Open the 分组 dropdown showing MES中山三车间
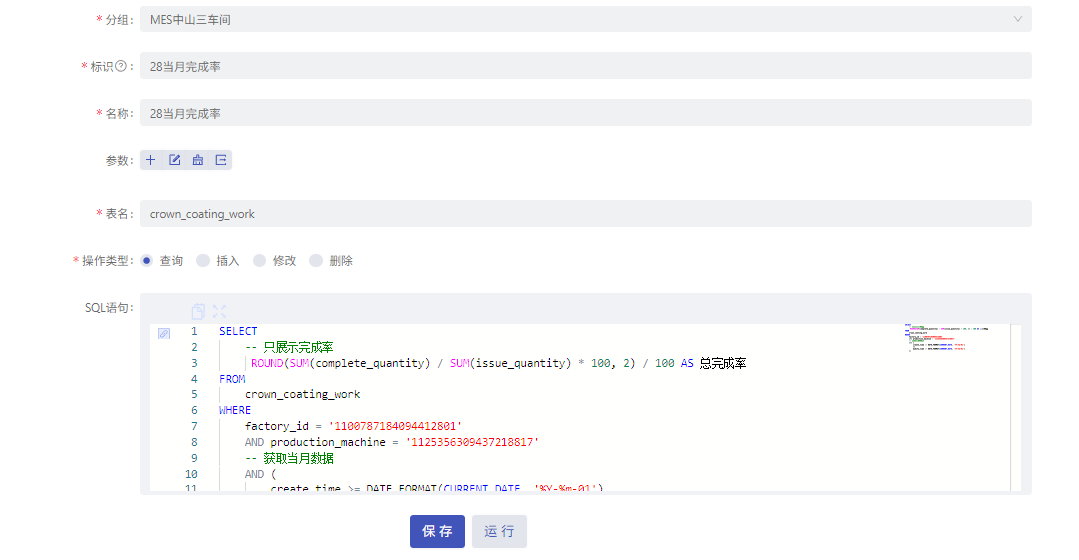Viewport: 1079px width, 560px height. (x=586, y=19)
